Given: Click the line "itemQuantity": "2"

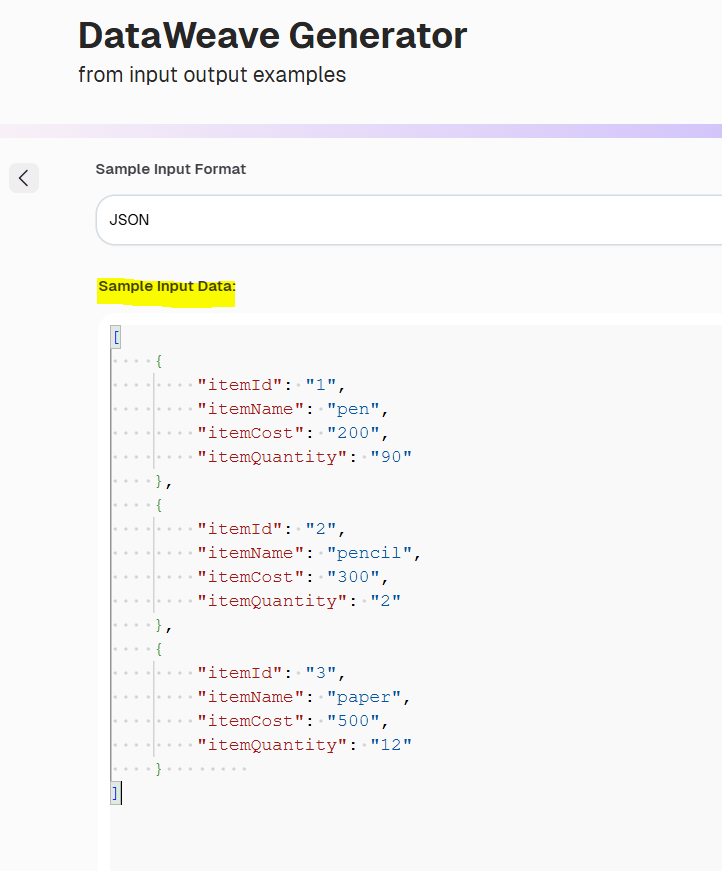Looking at the screenshot, I should [299, 601].
